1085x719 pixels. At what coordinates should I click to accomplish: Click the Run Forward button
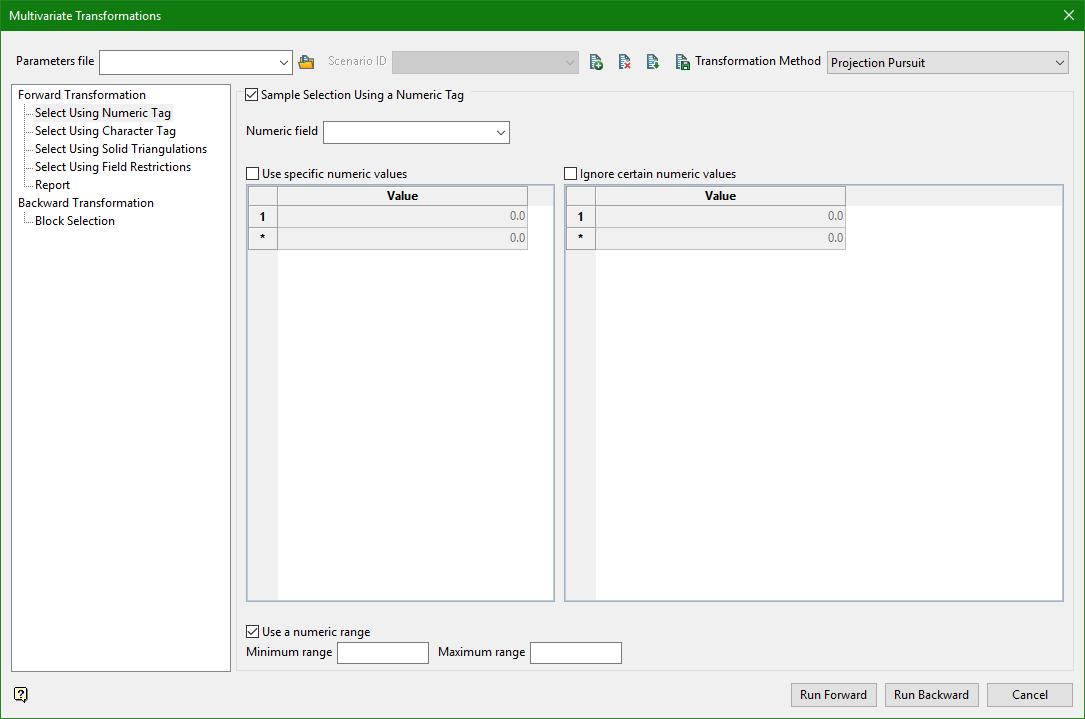(x=833, y=695)
